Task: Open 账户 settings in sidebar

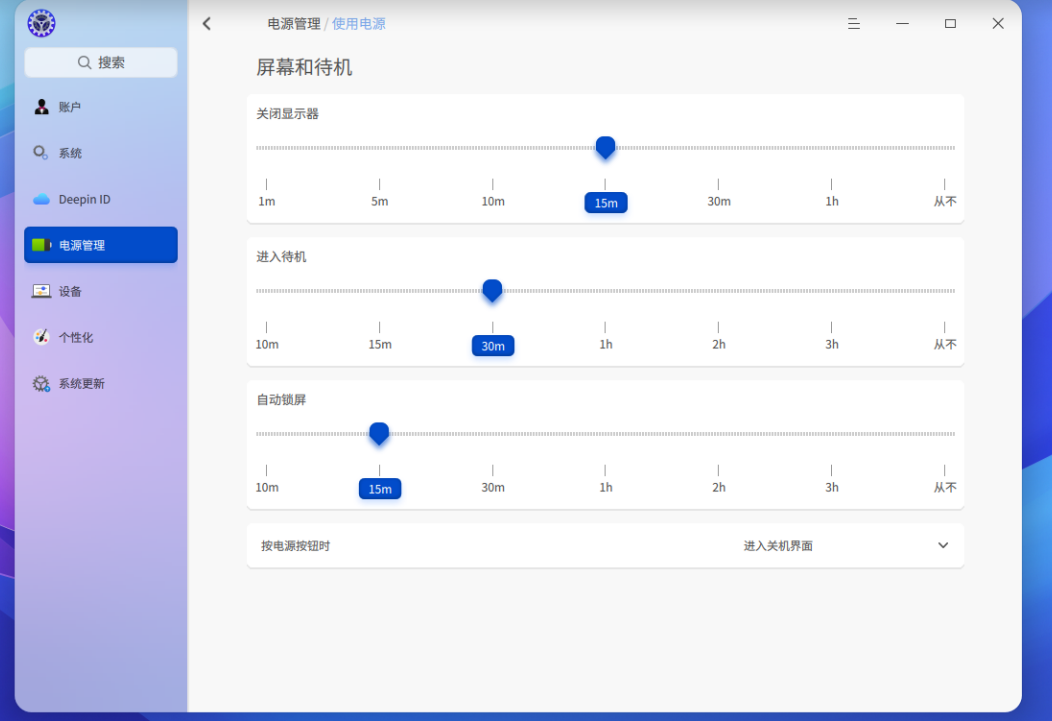Action: [101, 107]
